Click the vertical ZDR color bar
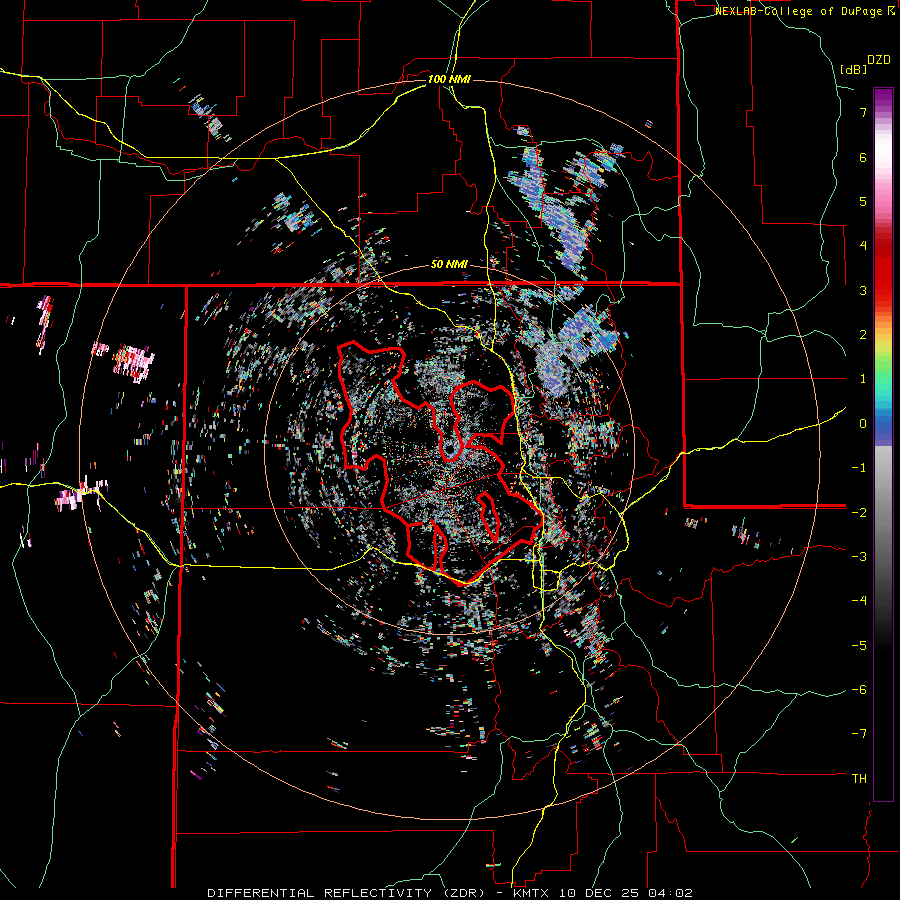The height and width of the screenshot is (900, 900). click(x=883, y=444)
